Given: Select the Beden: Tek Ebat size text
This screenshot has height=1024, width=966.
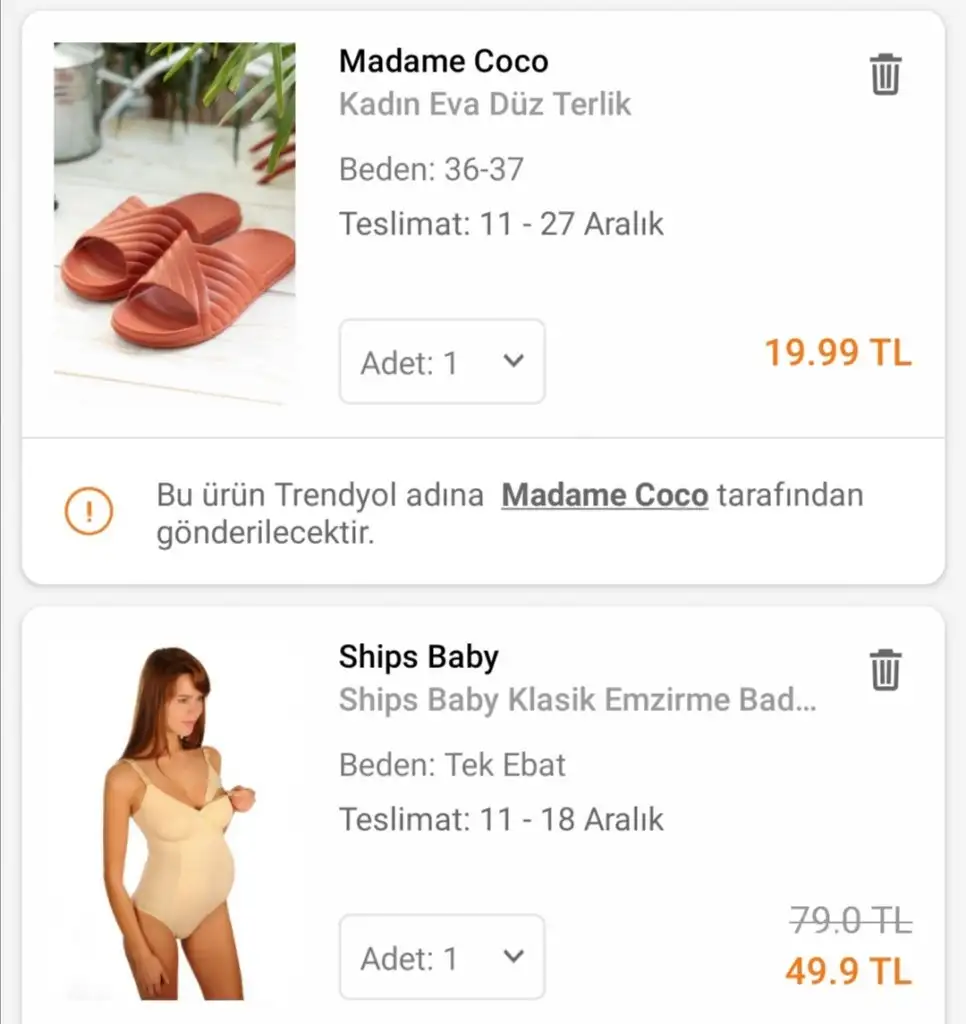Looking at the screenshot, I should [x=452, y=765].
